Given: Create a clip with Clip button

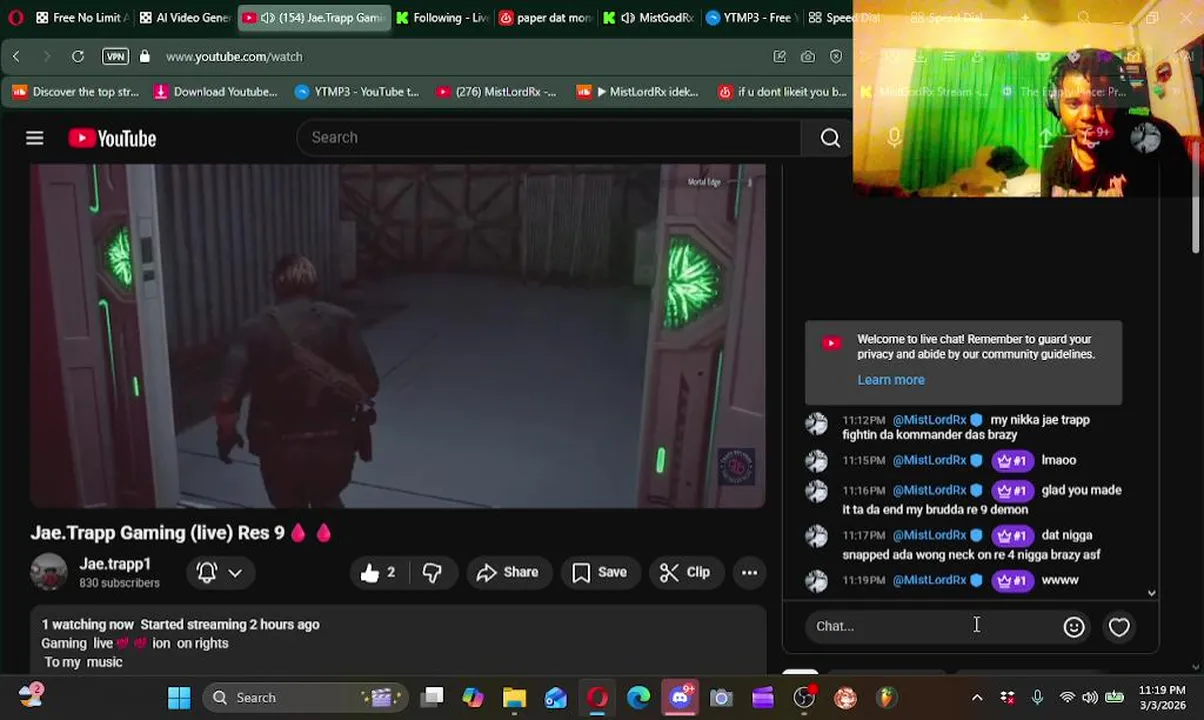Looking at the screenshot, I should [x=685, y=572].
